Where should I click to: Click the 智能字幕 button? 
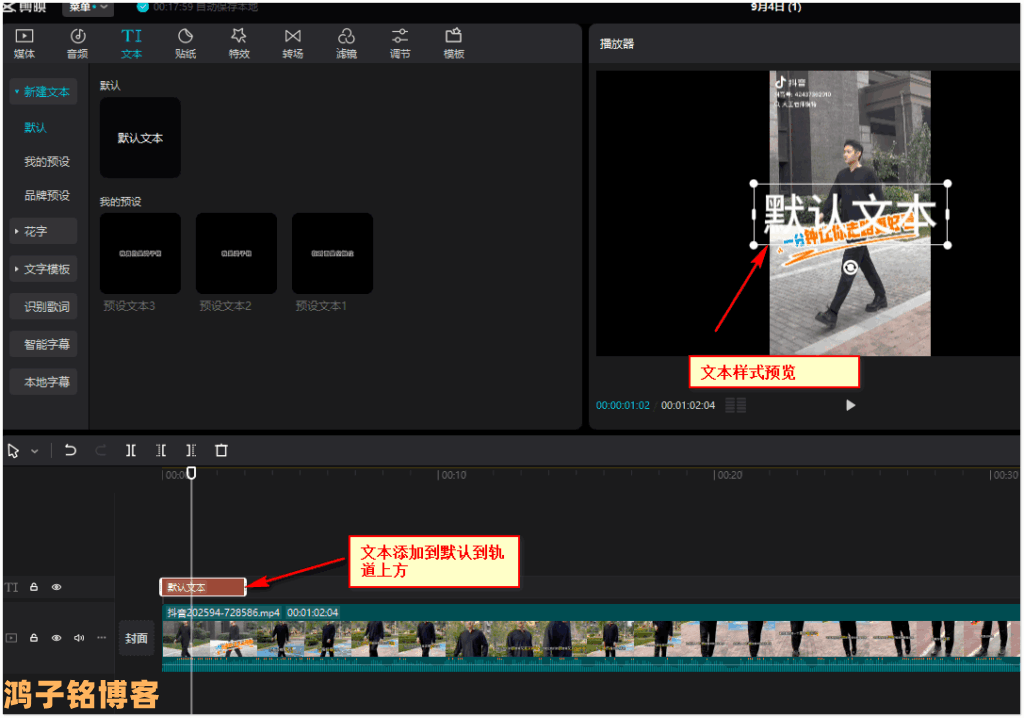click(46, 345)
